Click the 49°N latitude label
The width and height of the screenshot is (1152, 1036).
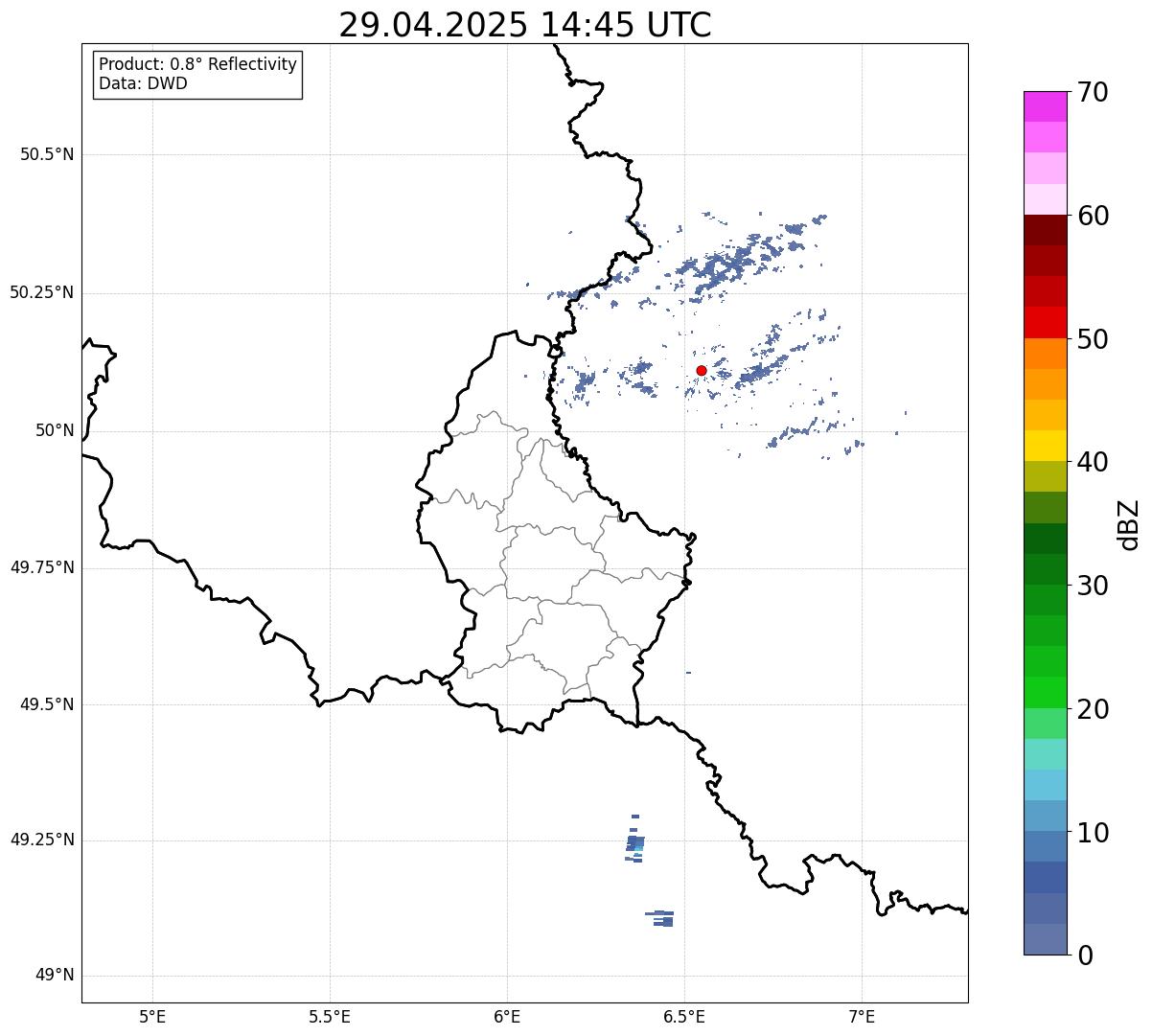point(55,976)
